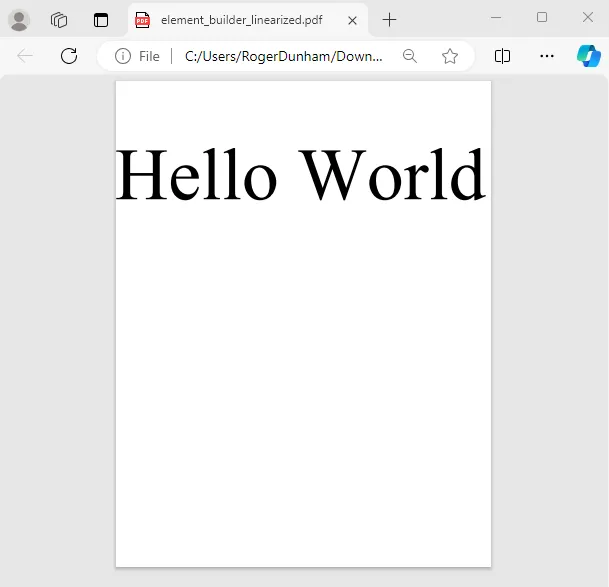This screenshot has width=609, height=587.
Task: Launch the Copilot sidebar
Action: point(588,56)
